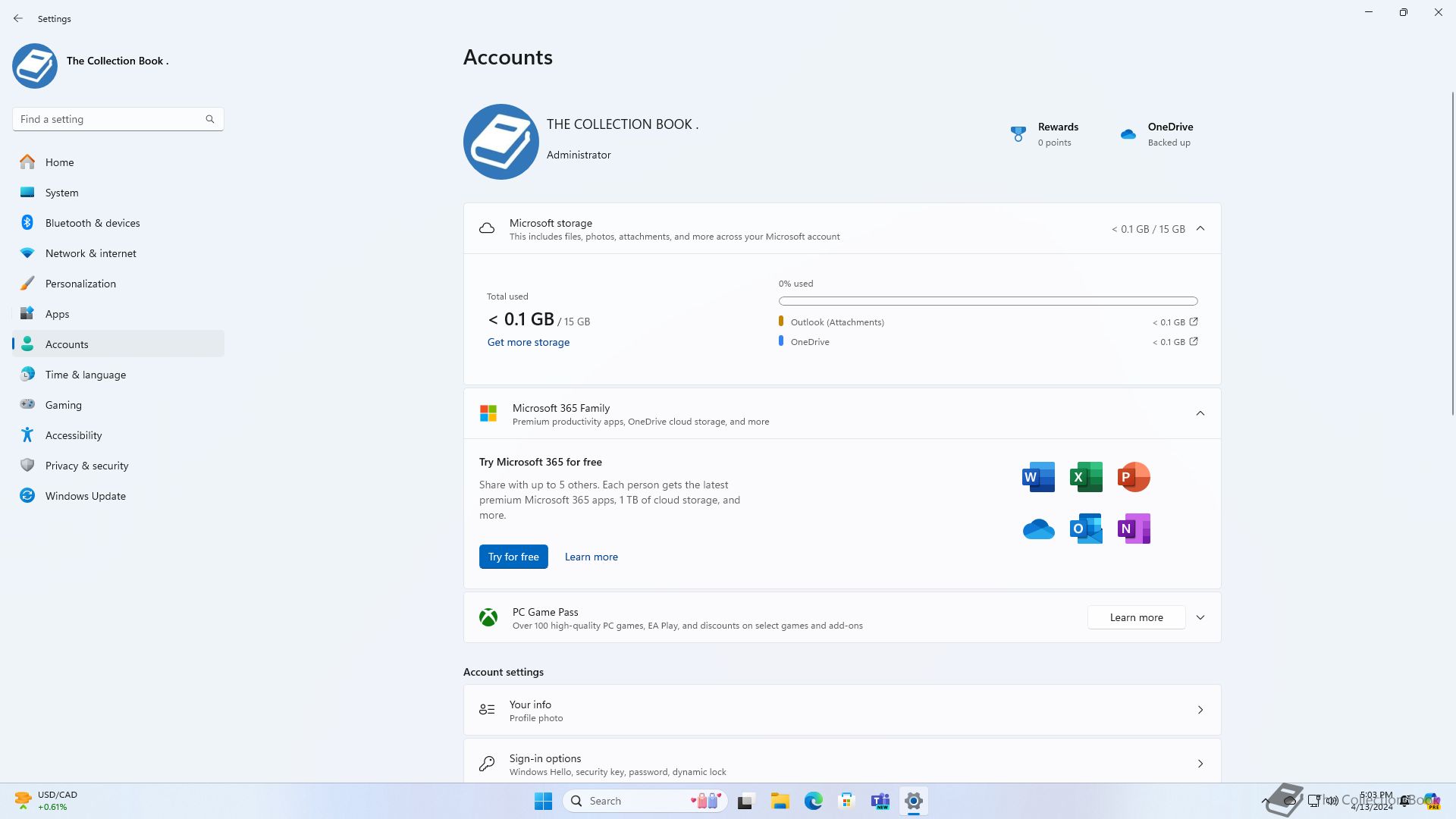Select Personalization in the sidebar
This screenshot has width=1456, height=819.
[118, 284]
